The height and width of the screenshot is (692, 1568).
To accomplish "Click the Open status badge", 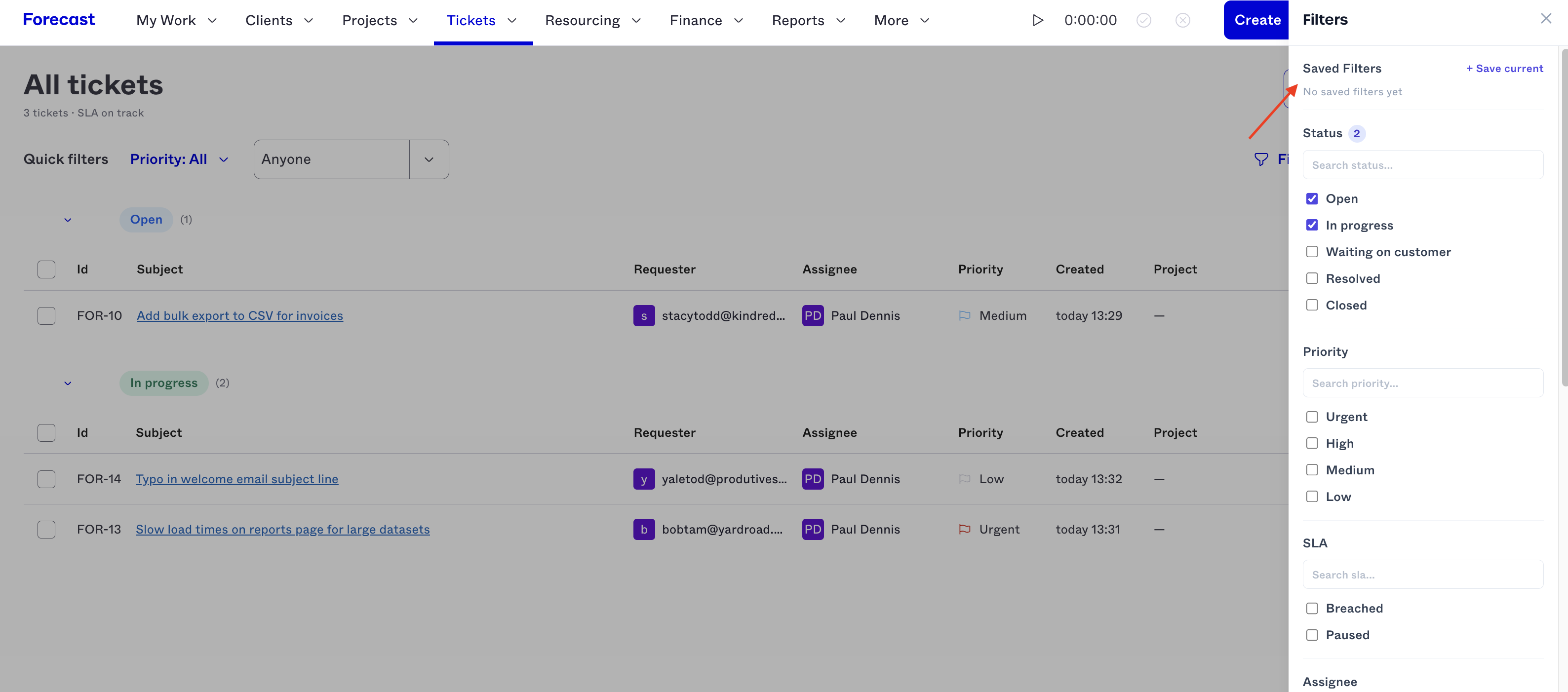I will click(x=146, y=220).
